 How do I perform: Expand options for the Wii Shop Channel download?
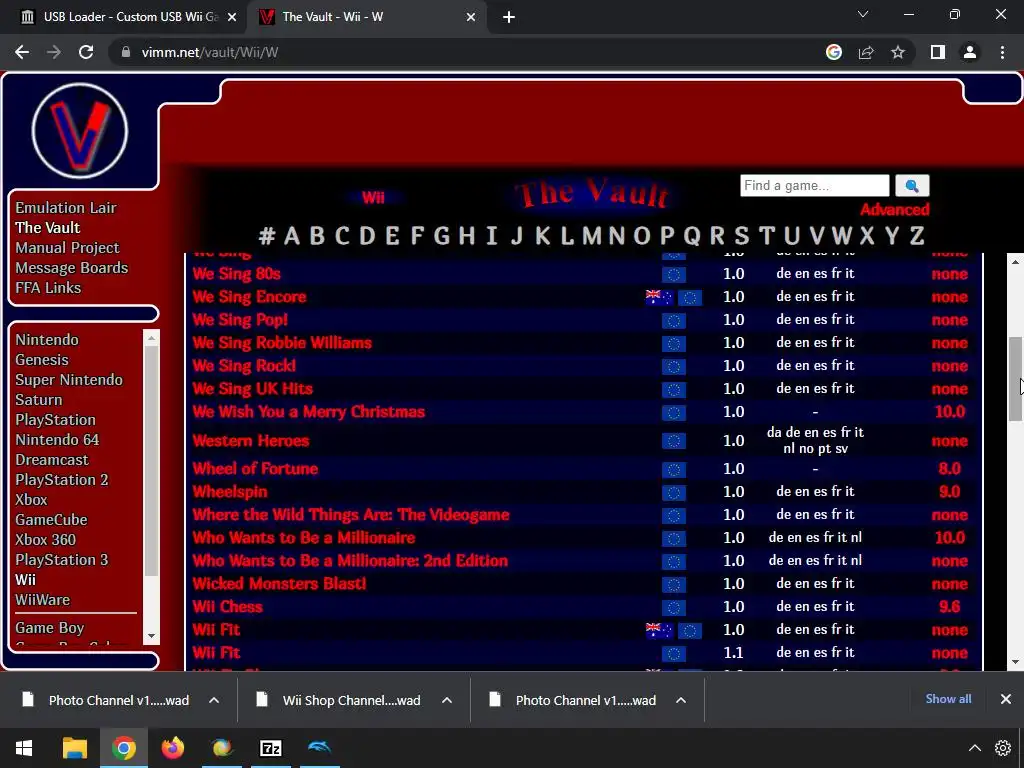coord(447,700)
